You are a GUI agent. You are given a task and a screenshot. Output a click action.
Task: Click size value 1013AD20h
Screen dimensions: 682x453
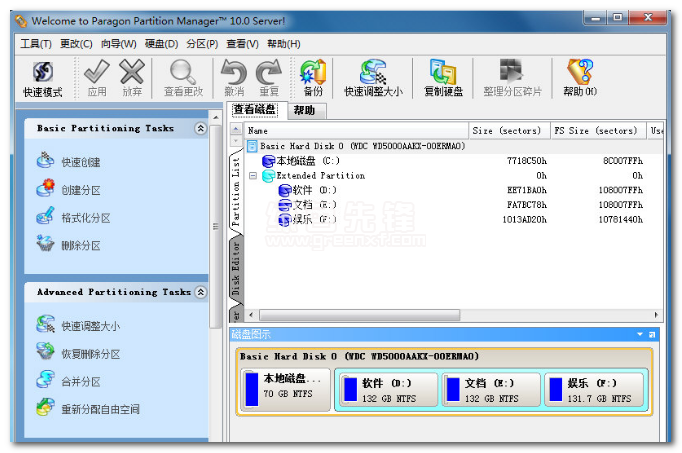[x=525, y=220]
